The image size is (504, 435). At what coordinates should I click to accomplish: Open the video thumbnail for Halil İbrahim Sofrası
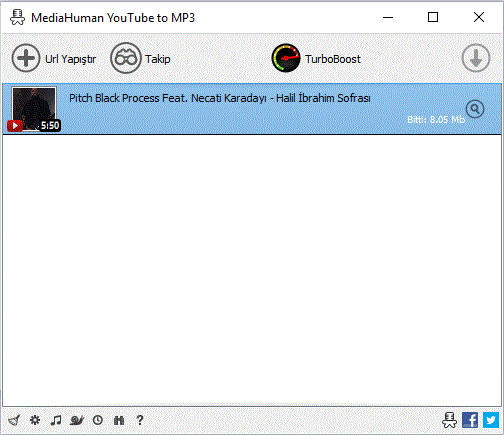pos(34,109)
